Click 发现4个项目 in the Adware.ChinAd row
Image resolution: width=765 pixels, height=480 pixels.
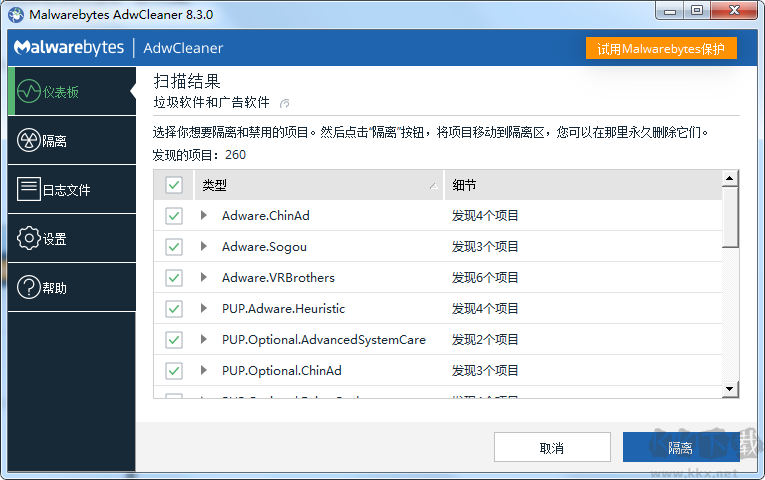[484, 216]
